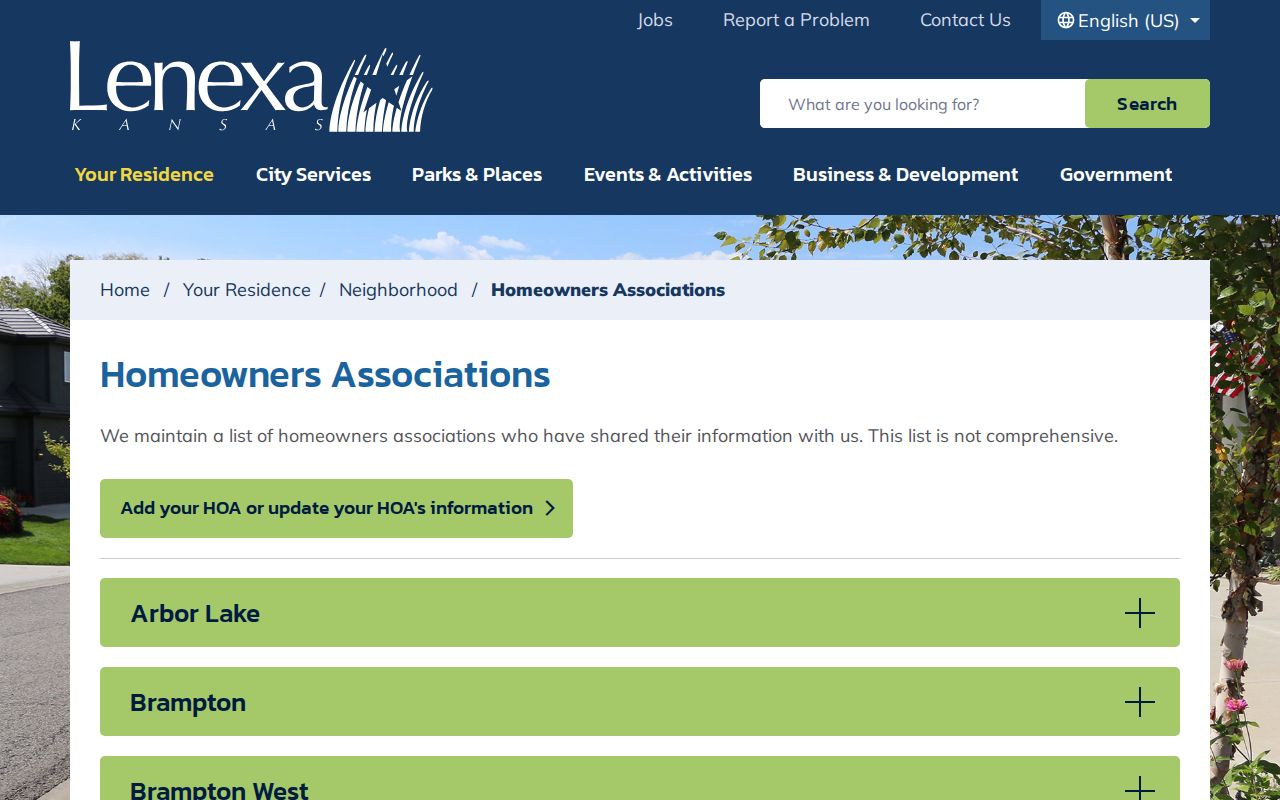Open the Government menu
The height and width of the screenshot is (800, 1280).
tap(1116, 174)
